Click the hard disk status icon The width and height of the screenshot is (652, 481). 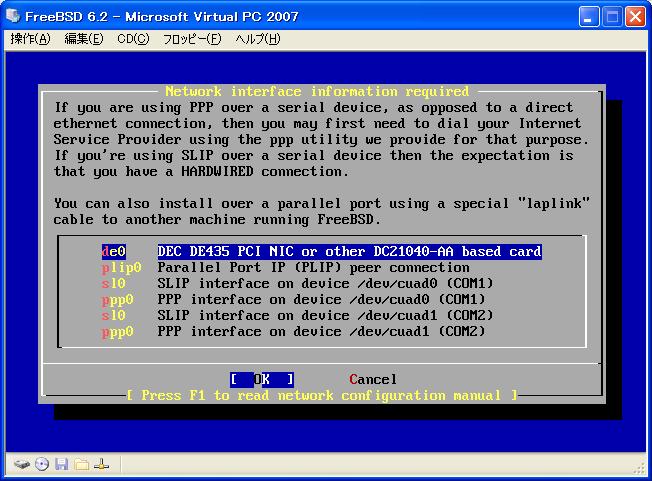point(22,464)
